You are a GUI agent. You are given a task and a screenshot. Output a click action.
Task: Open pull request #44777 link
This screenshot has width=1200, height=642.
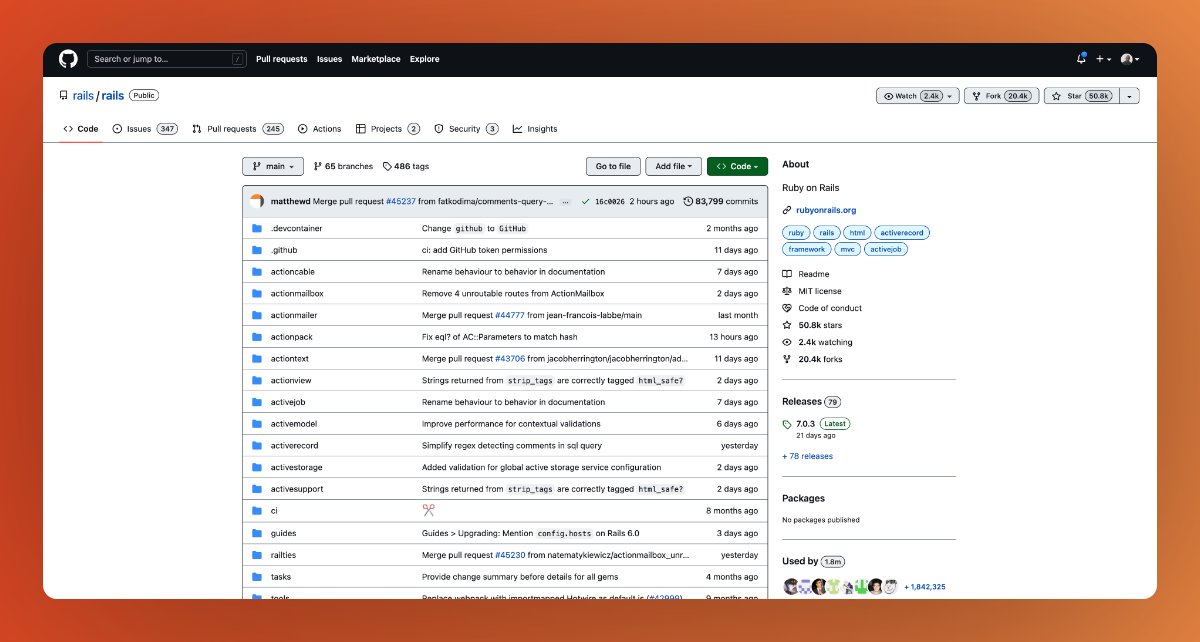tap(510, 315)
